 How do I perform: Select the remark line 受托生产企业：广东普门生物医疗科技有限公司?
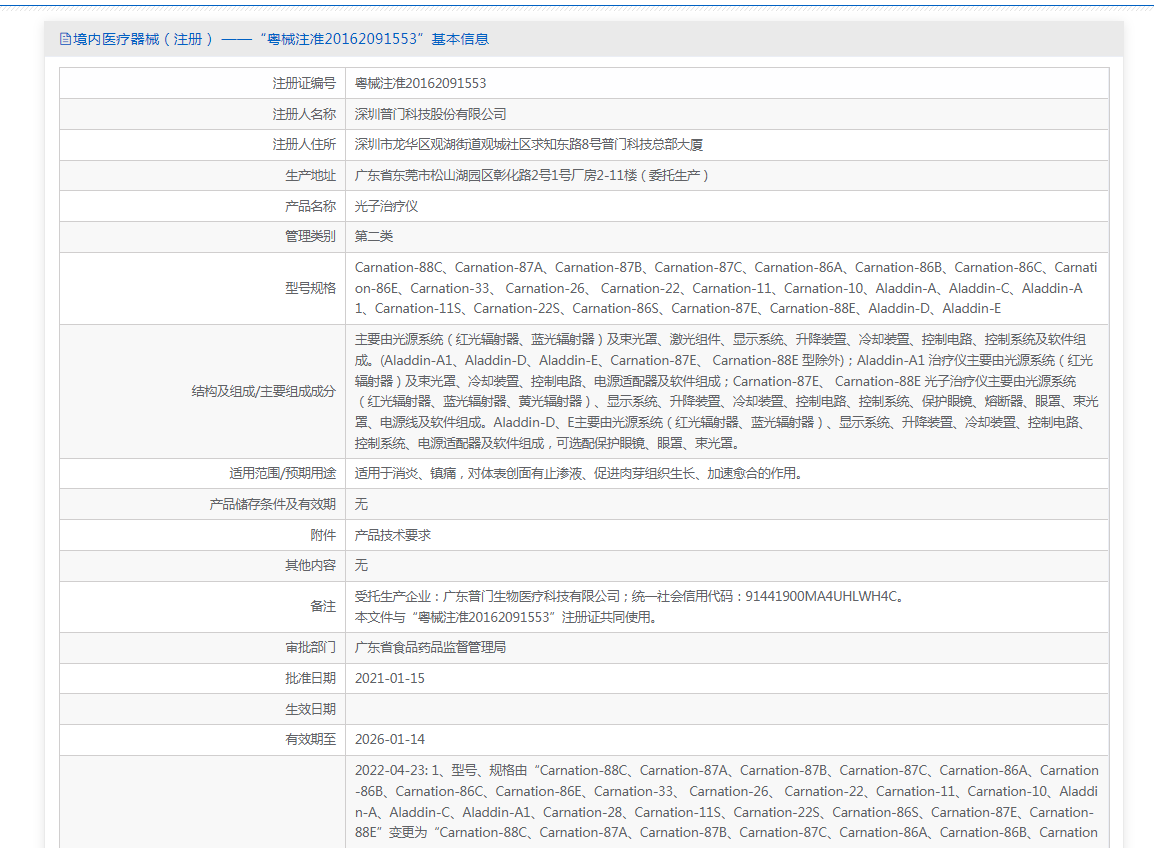(629, 596)
